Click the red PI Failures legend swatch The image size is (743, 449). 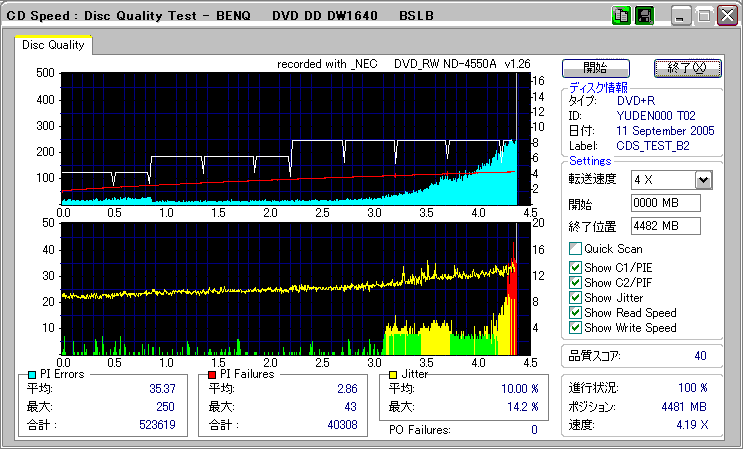(x=212, y=374)
